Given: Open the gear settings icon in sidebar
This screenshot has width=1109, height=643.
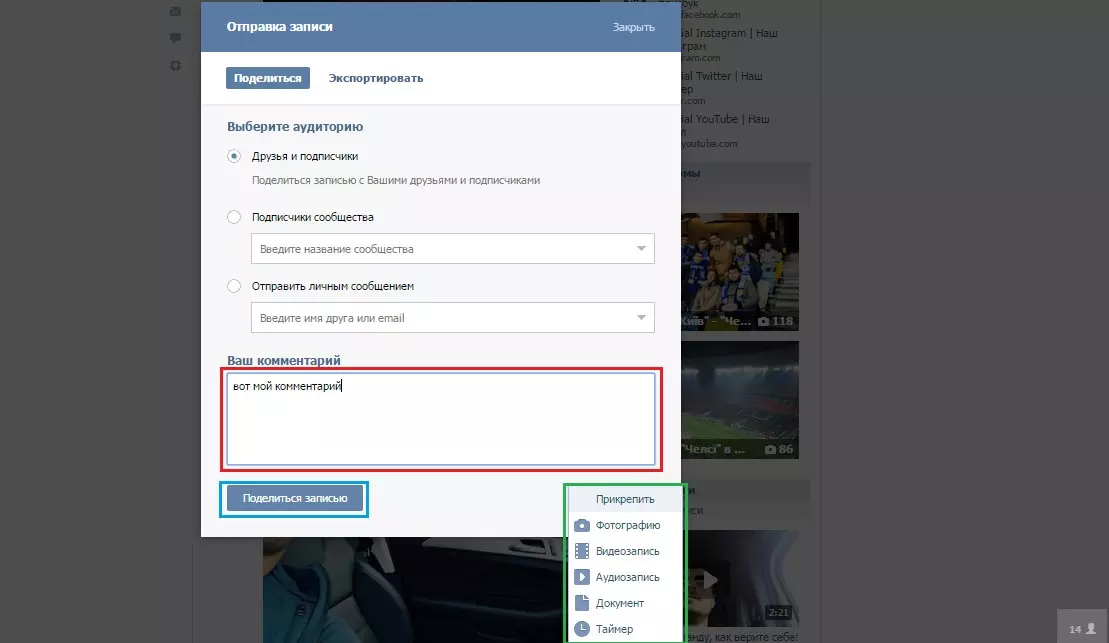Looking at the screenshot, I should tap(176, 65).
